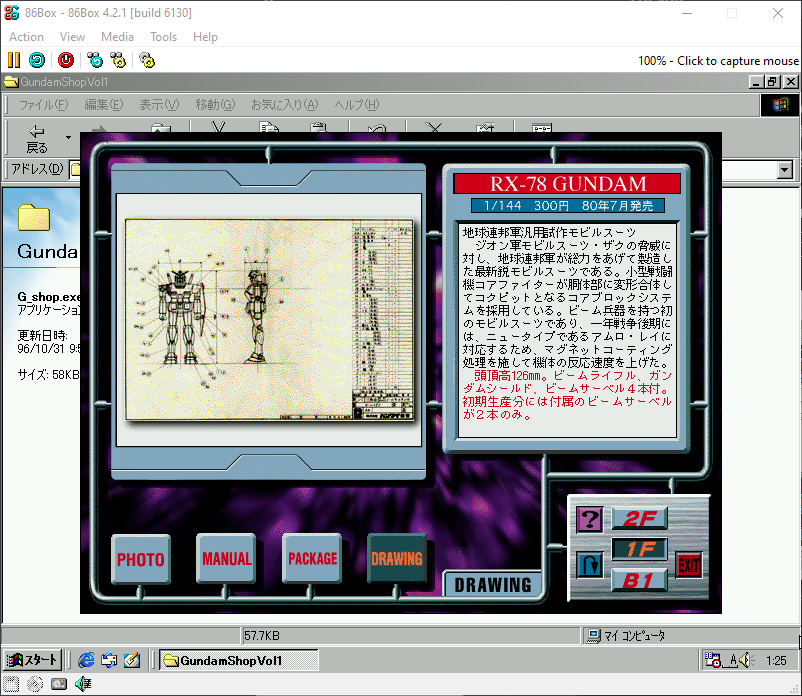The height and width of the screenshot is (696, 802).
Task: Launch Outlook Express from quick launch
Action: coord(108,660)
